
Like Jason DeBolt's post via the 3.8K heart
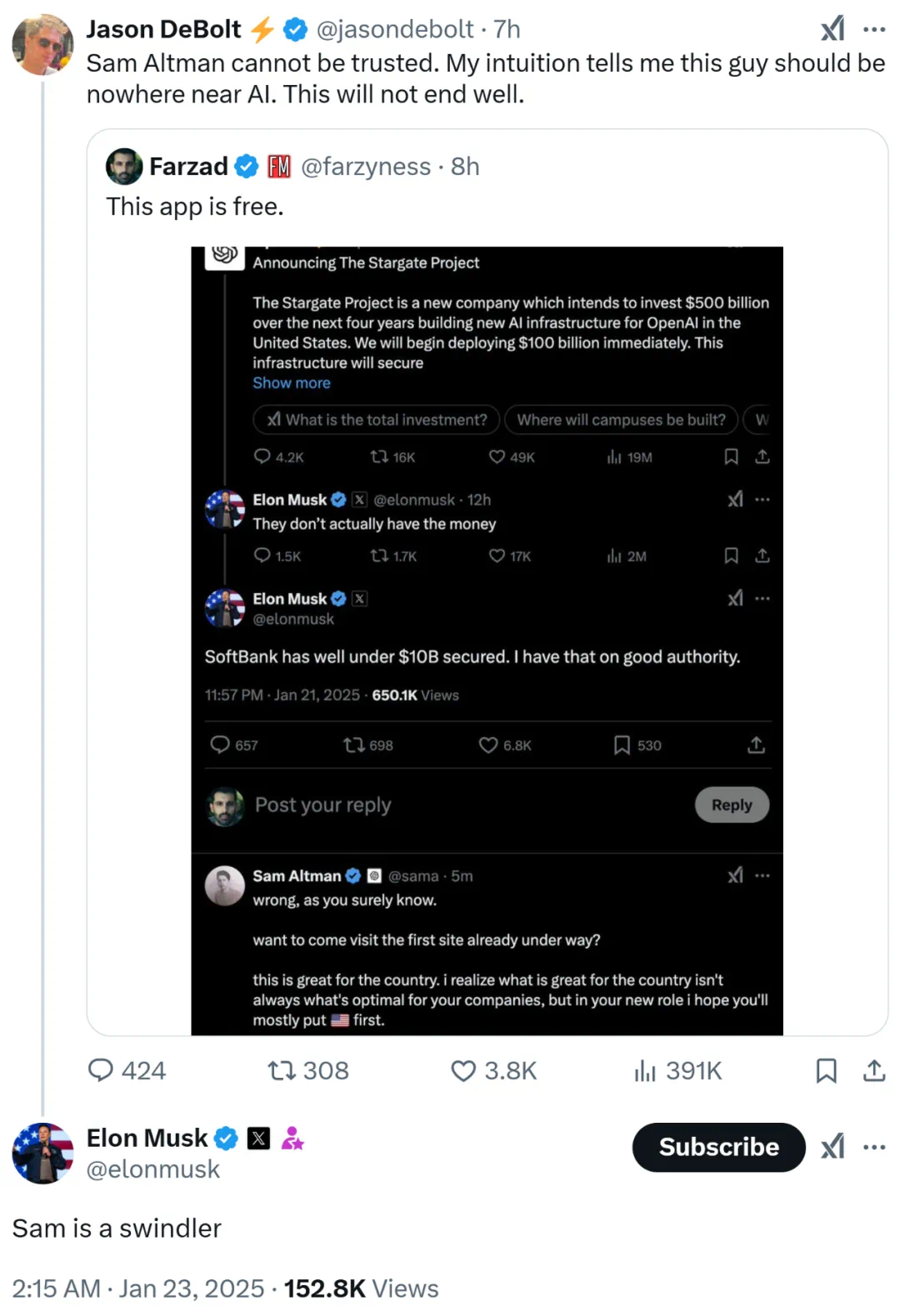(463, 1069)
